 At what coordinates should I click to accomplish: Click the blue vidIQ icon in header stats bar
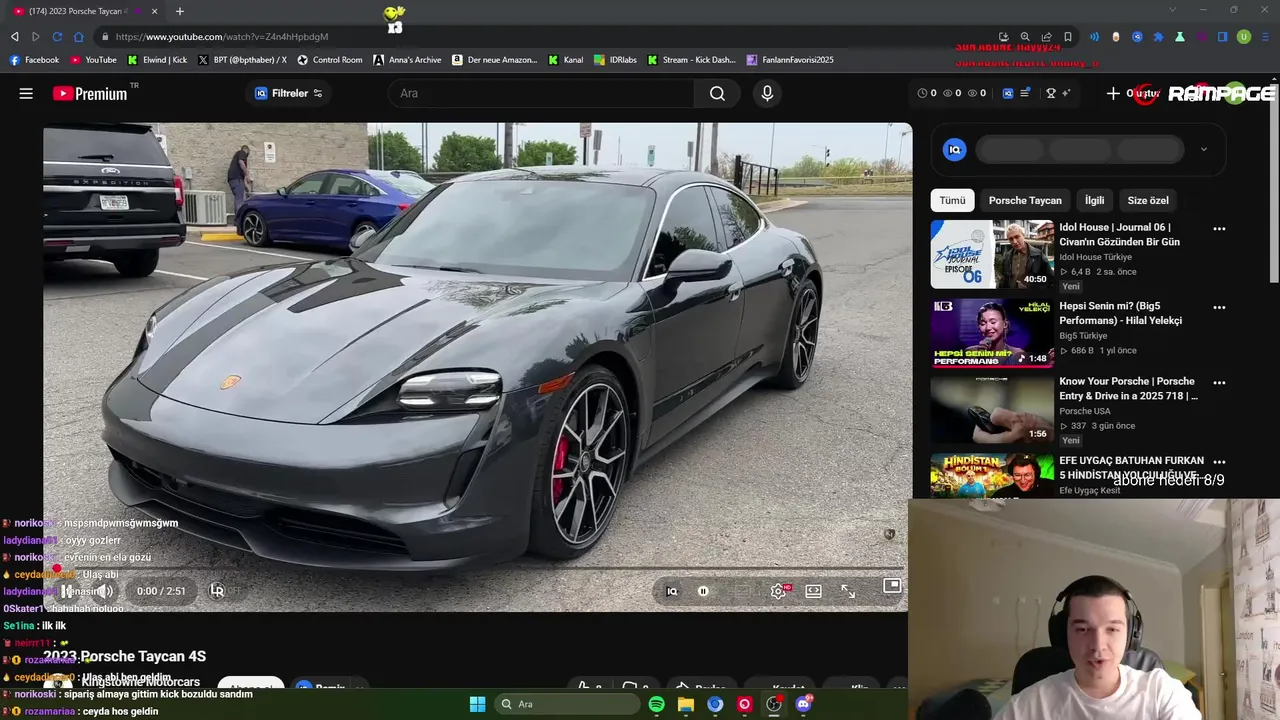click(x=1008, y=93)
